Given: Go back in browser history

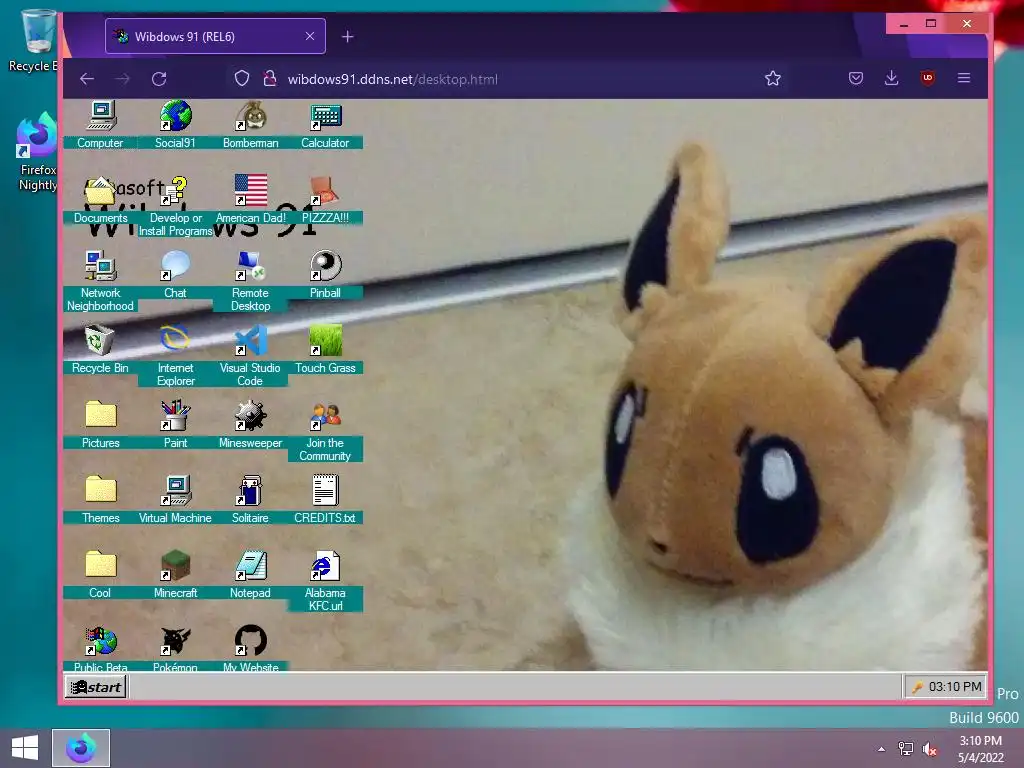Looking at the screenshot, I should (x=87, y=79).
